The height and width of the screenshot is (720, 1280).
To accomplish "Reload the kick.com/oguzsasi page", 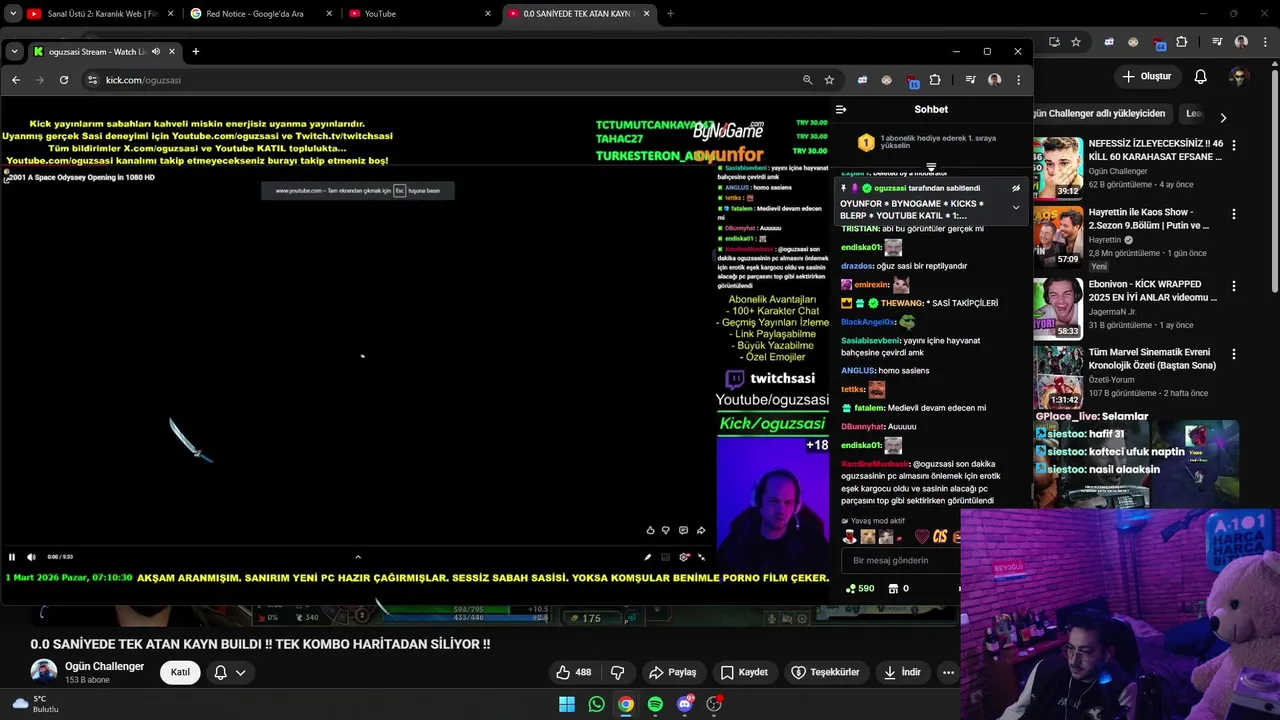I will point(64,80).
